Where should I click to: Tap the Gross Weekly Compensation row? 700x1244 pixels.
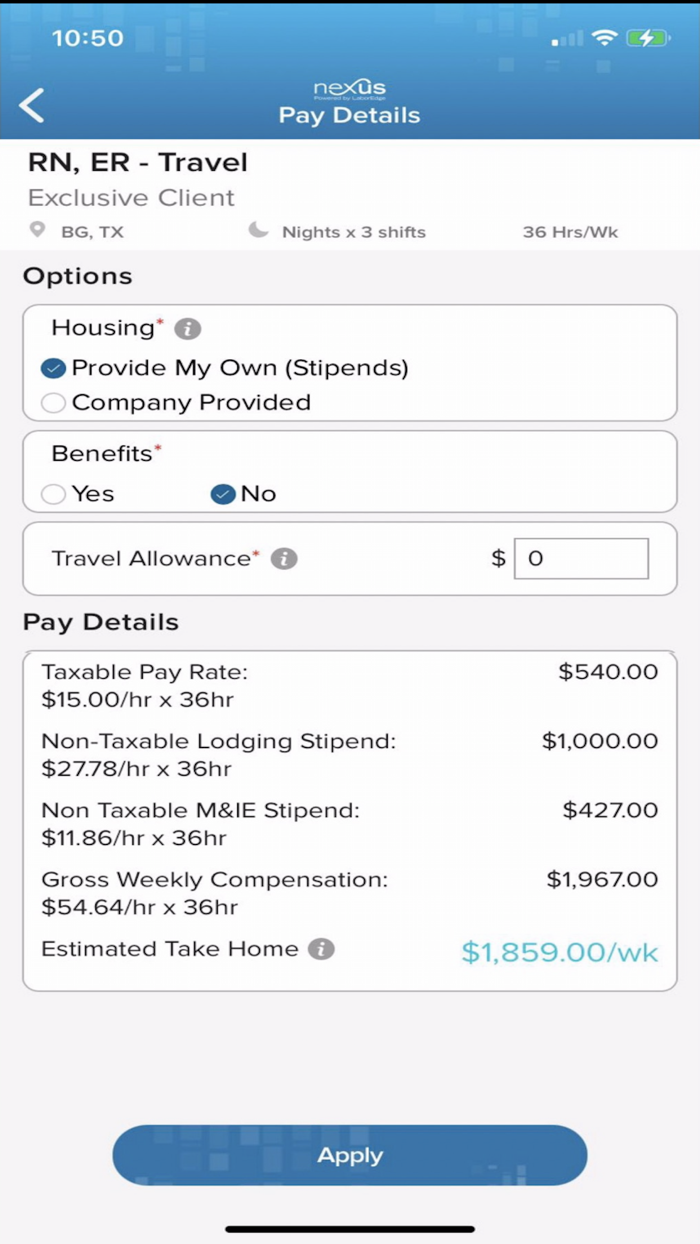pos(349,894)
